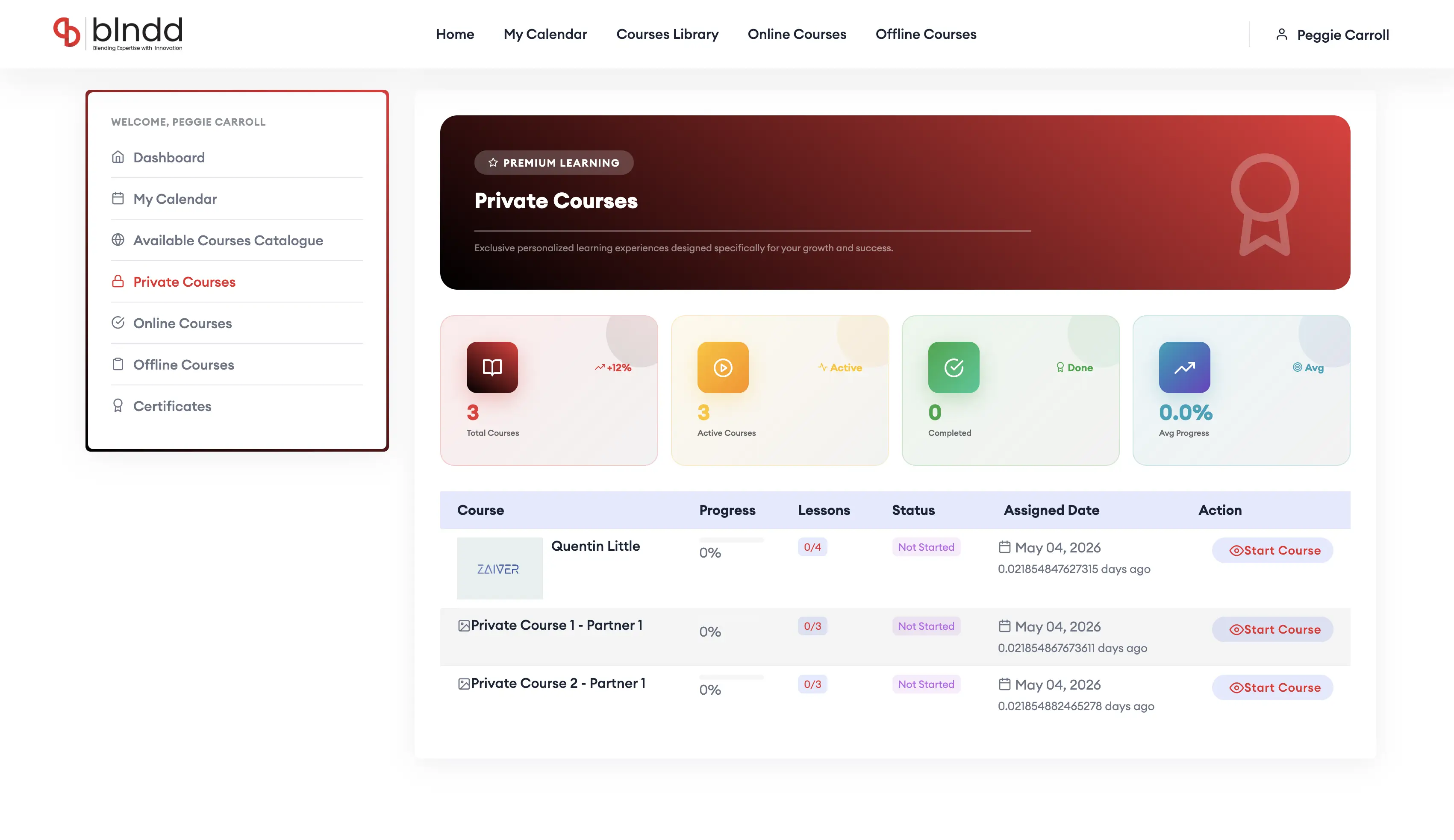Click the Assigned Date column header
1454x840 pixels.
pyautogui.click(x=1051, y=510)
